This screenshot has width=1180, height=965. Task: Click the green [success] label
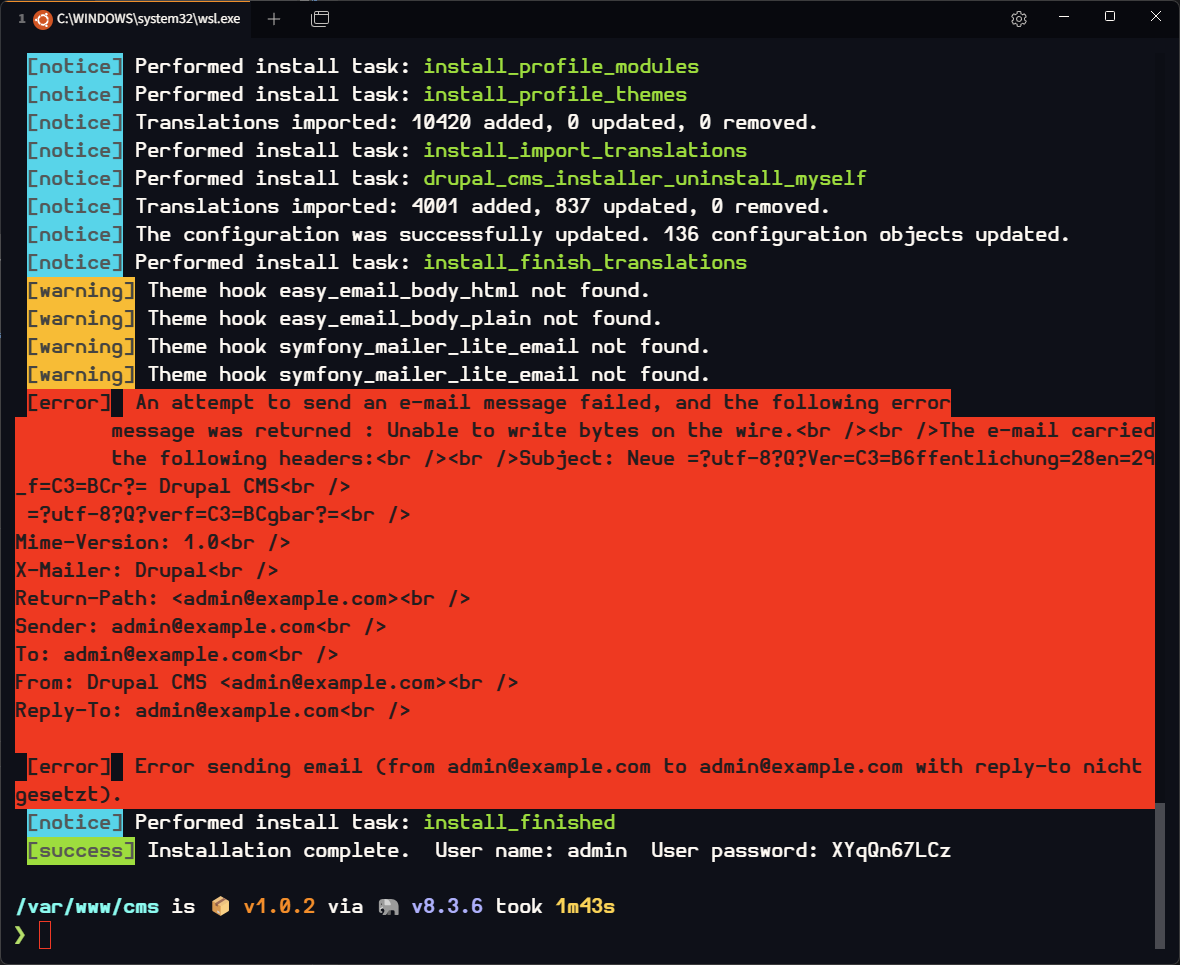80,851
